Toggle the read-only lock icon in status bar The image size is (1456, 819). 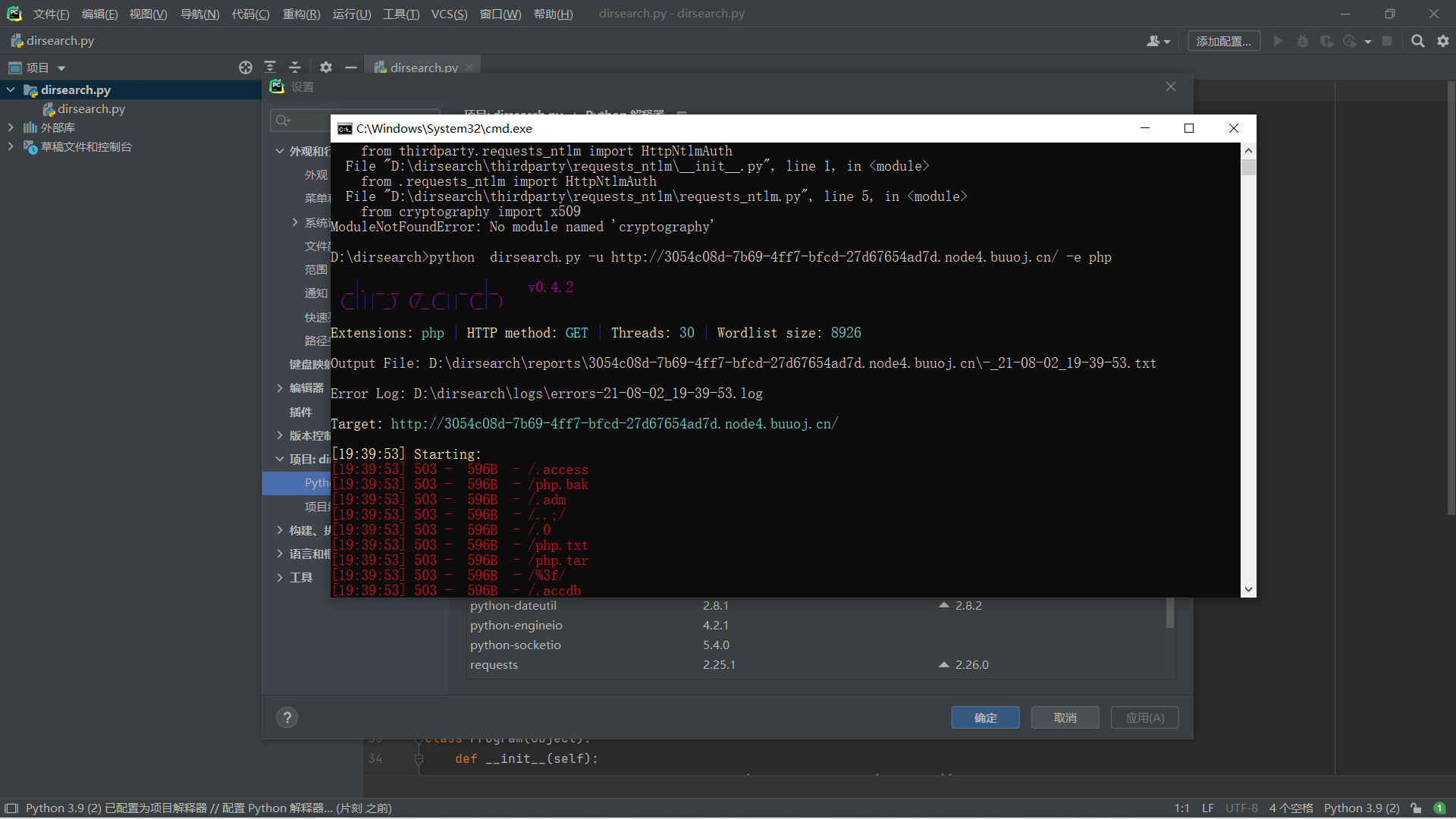[1416, 808]
